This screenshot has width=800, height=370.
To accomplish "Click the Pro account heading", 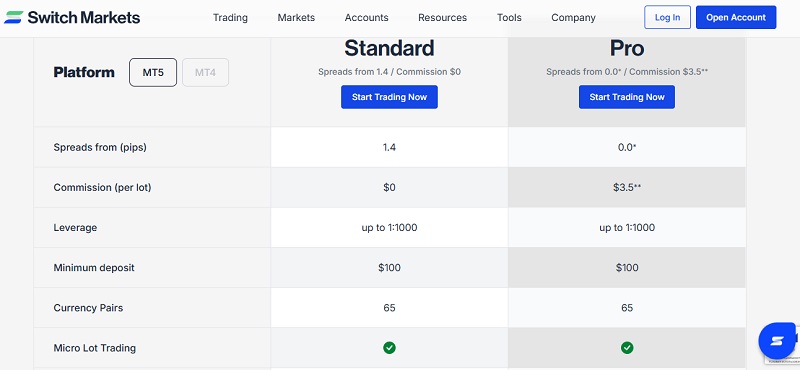I will coord(627,48).
